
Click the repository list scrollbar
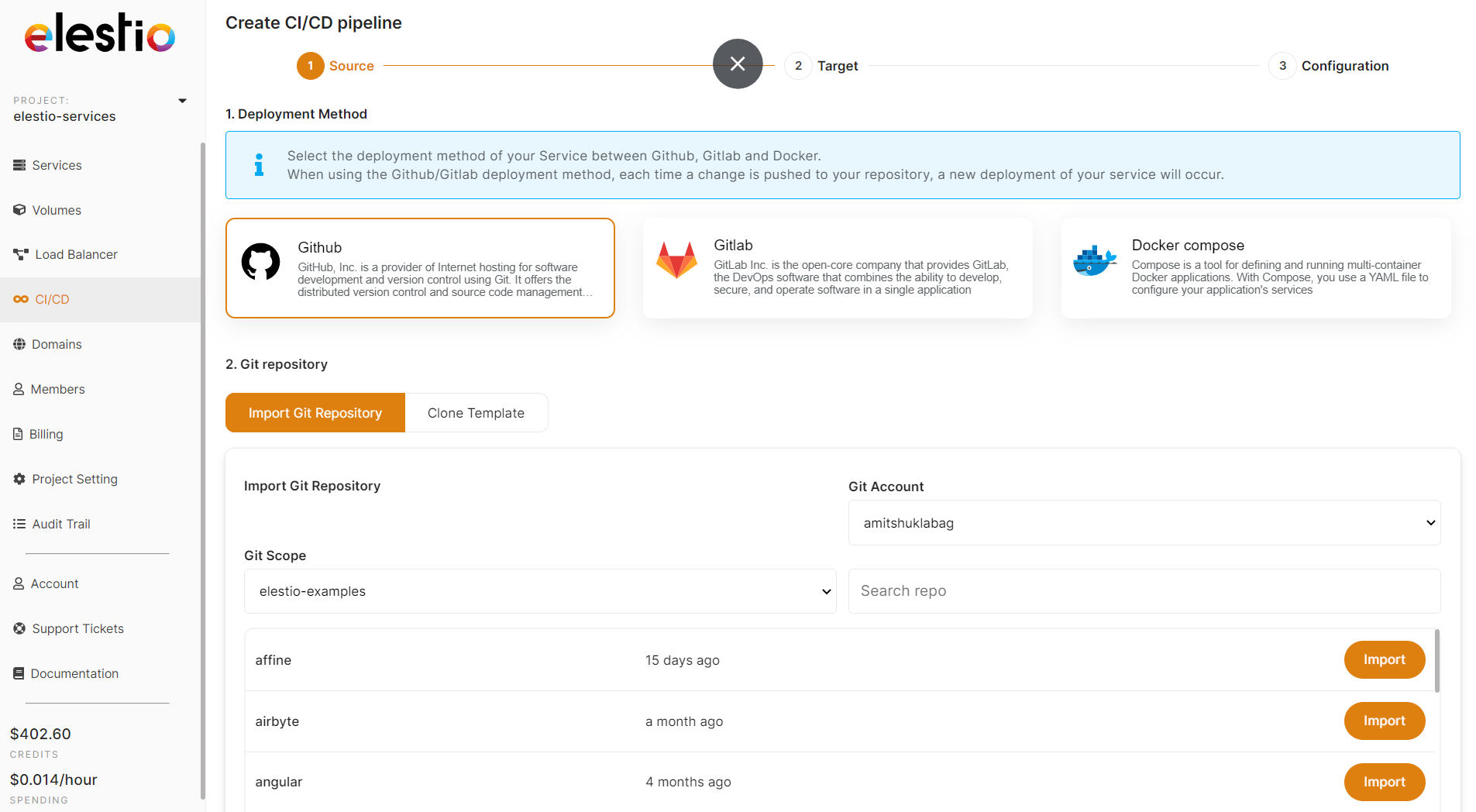click(1437, 660)
